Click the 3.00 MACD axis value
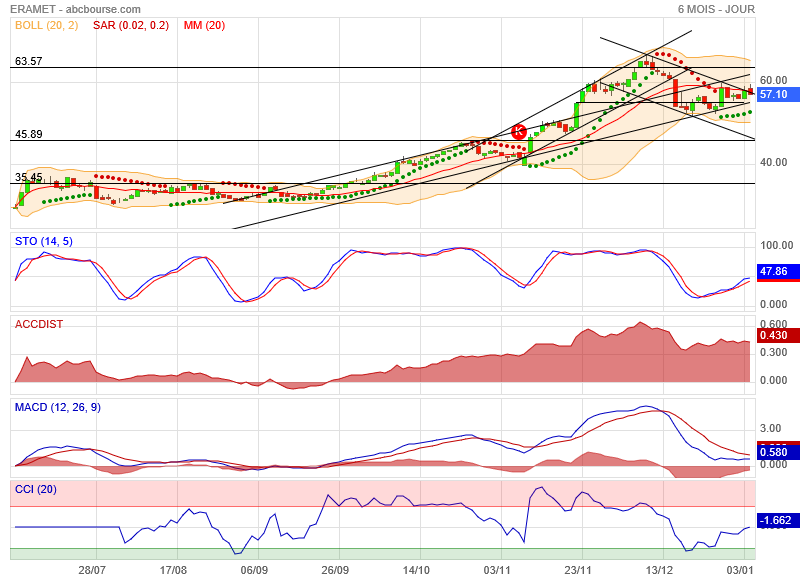The image size is (800, 580). (770, 428)
